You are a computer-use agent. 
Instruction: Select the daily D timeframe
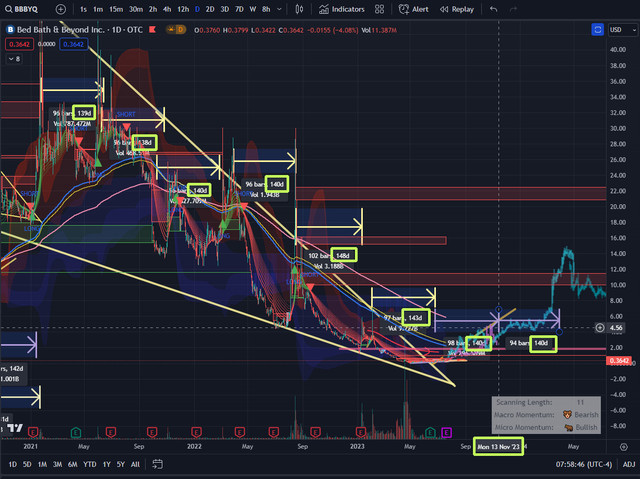(x=197, y=9)
